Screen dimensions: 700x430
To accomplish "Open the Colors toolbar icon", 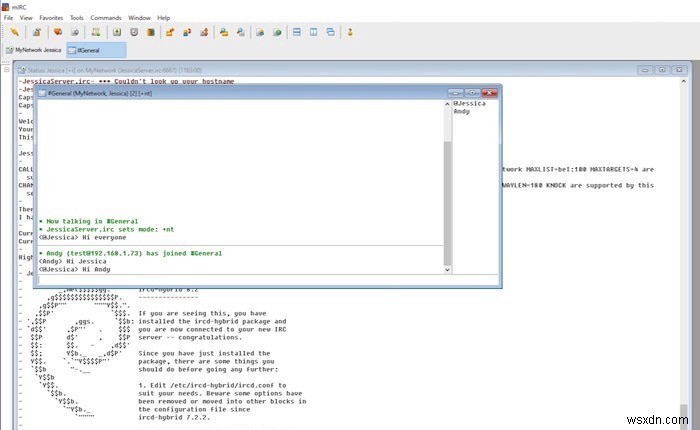I will (151, 31).
